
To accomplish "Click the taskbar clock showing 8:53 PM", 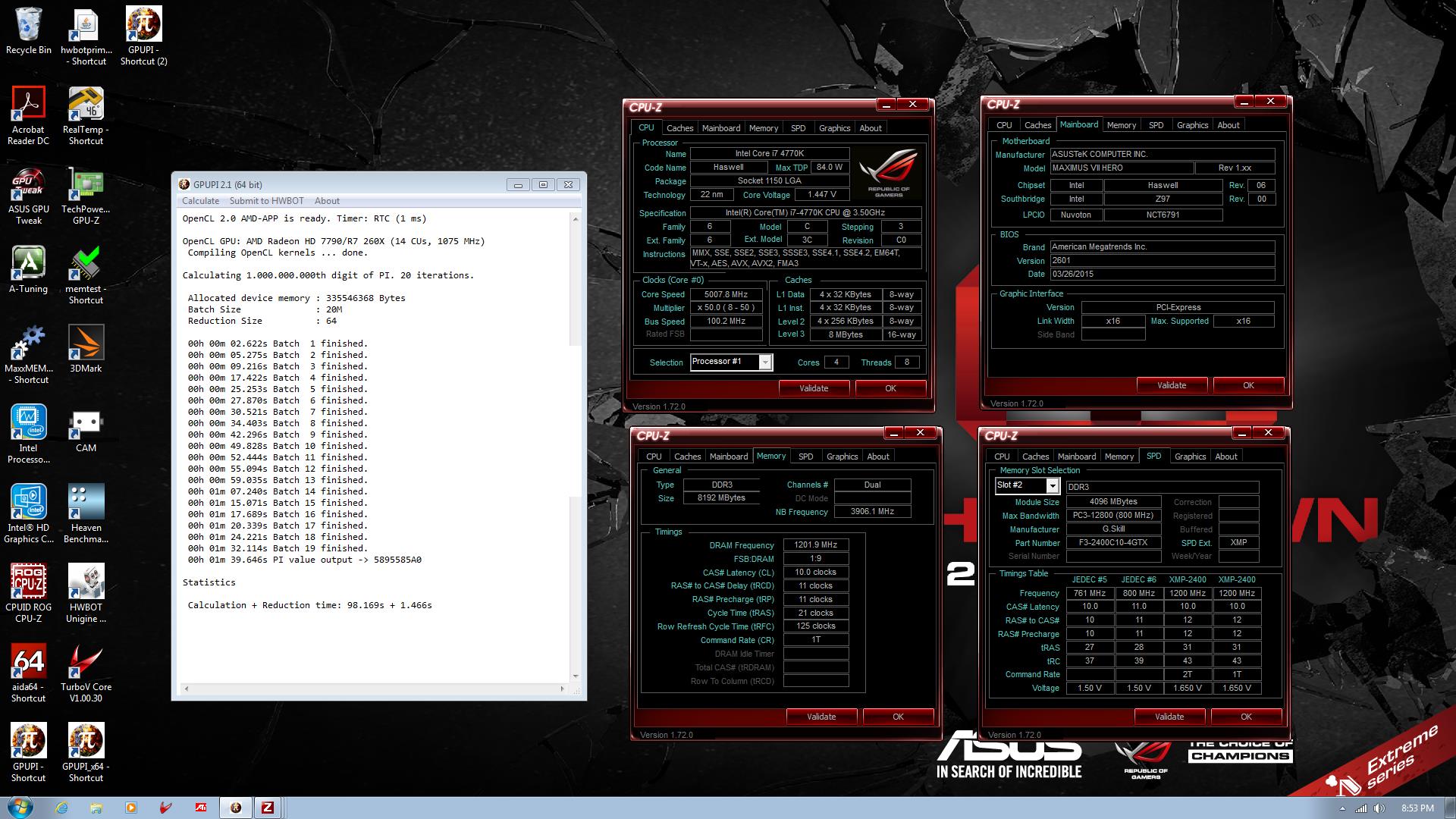I will click(1417, 808).
